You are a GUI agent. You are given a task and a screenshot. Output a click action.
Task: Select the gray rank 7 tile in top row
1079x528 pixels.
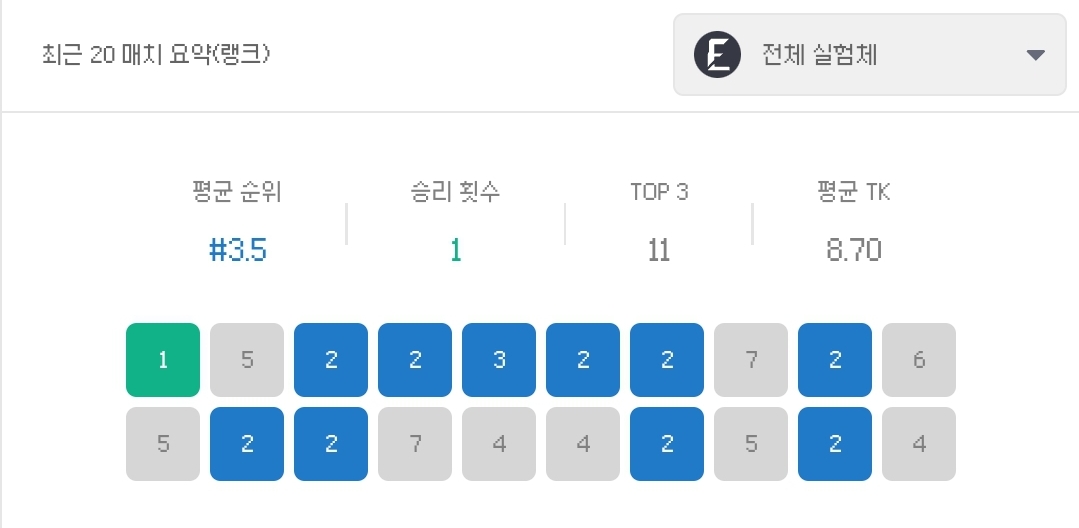[x=751, y=360]
